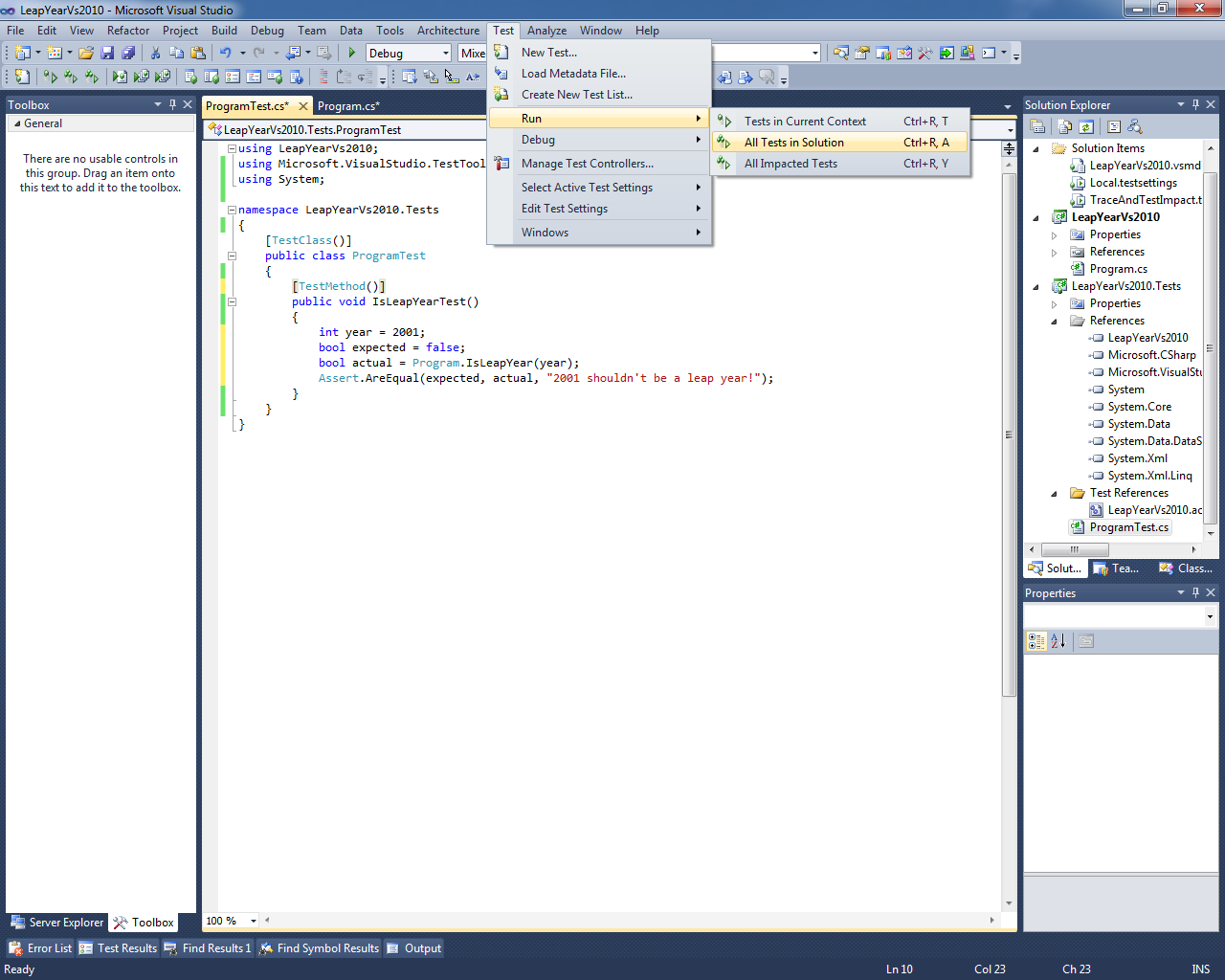Open the Debug configuration dropdown
The width and height of the screenshot is (1225, 980).
click(445, 54)
